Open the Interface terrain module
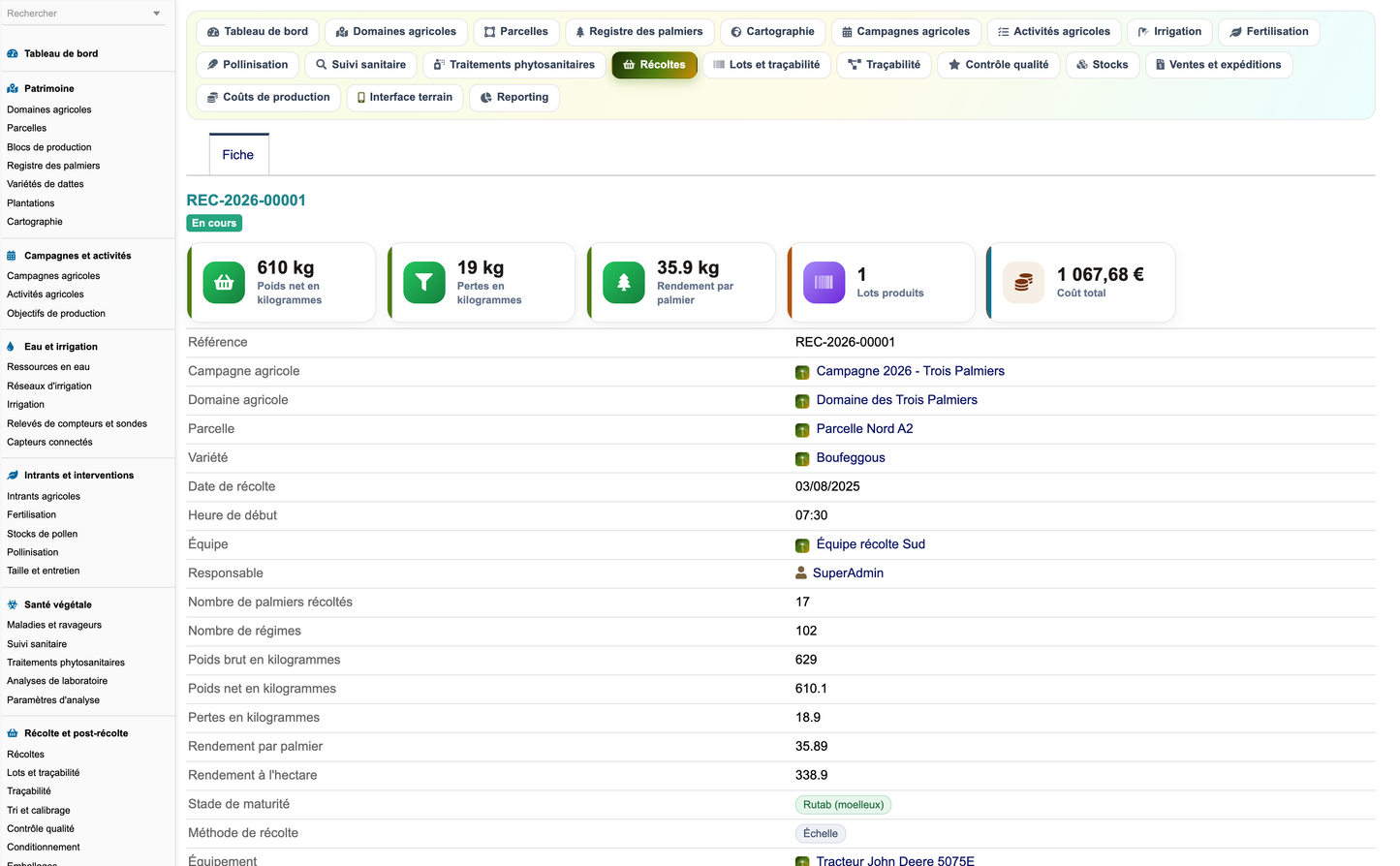The height and width of the screenshot is (866, 1400). (405, 98)
